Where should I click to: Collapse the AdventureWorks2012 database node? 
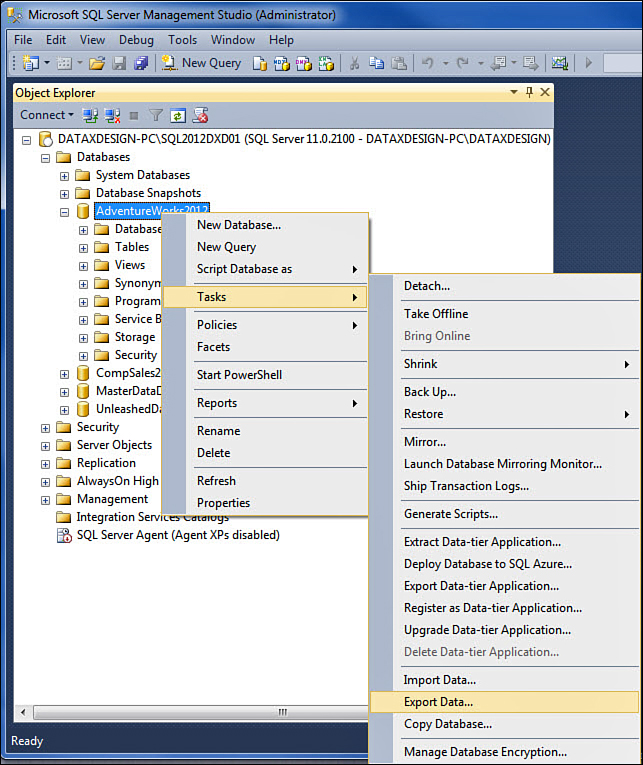65,212
